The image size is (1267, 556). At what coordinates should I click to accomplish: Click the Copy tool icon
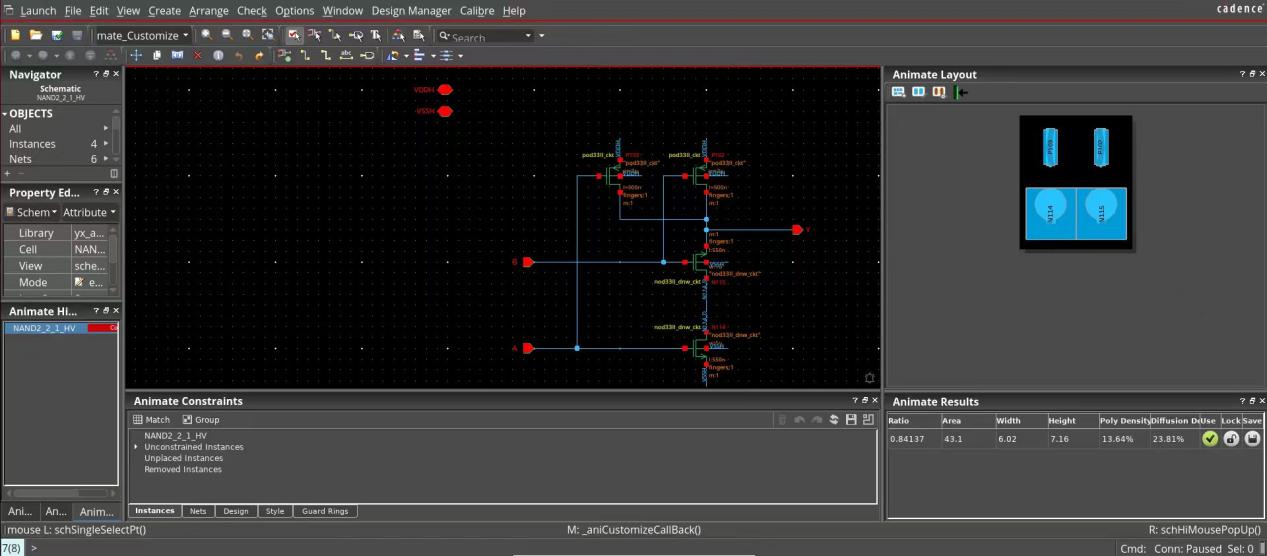(156, 55)
